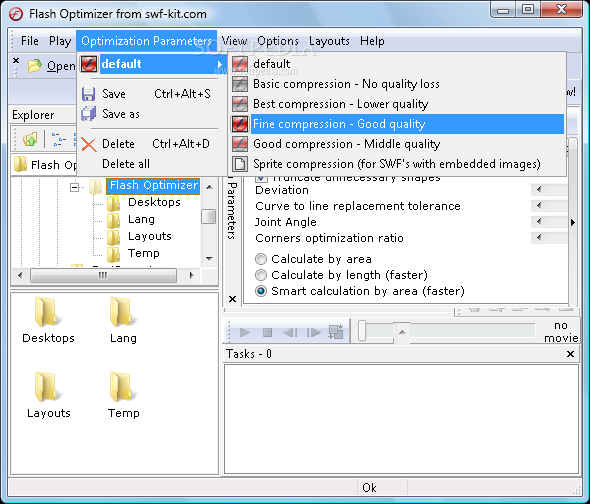Click the tree horizontal scrollbar thumb
The width and height of the screenshot is (590, 504).
click(x=103, y=276)
